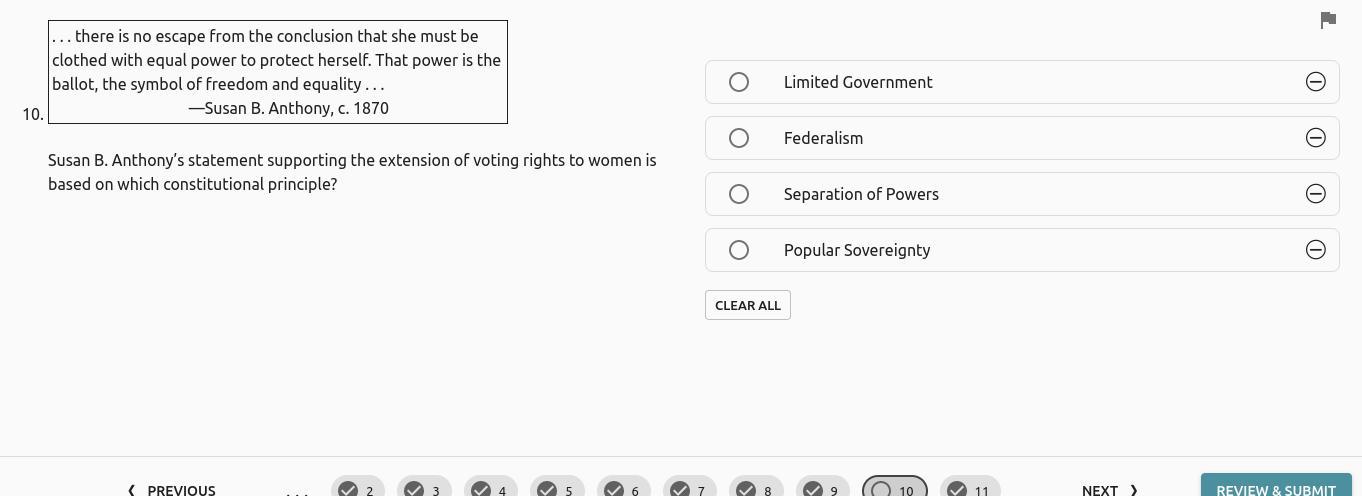
Task: Open Review & Submit
Action: (x=1275, y=489)
